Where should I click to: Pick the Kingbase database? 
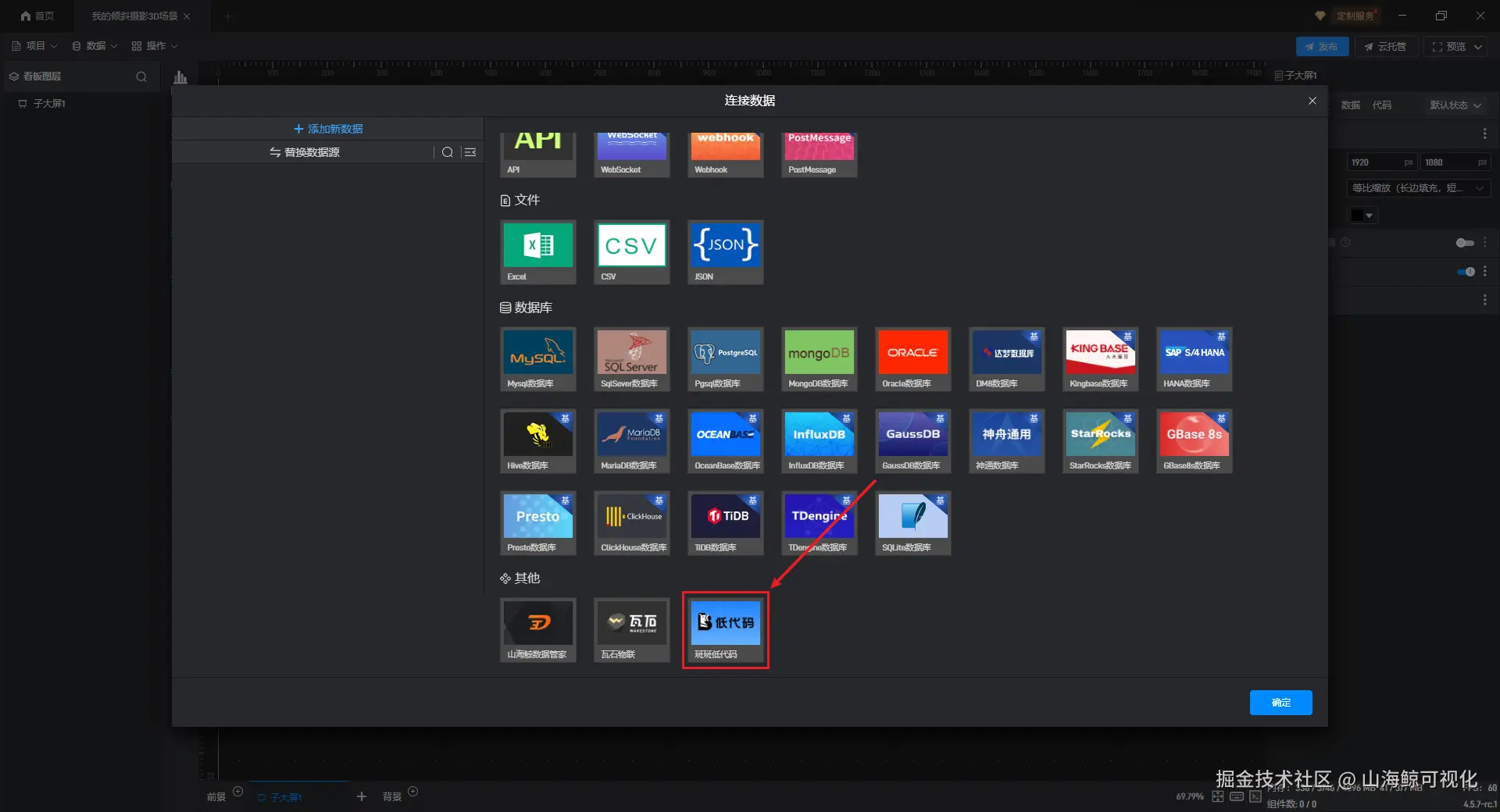pos(1100,359)
